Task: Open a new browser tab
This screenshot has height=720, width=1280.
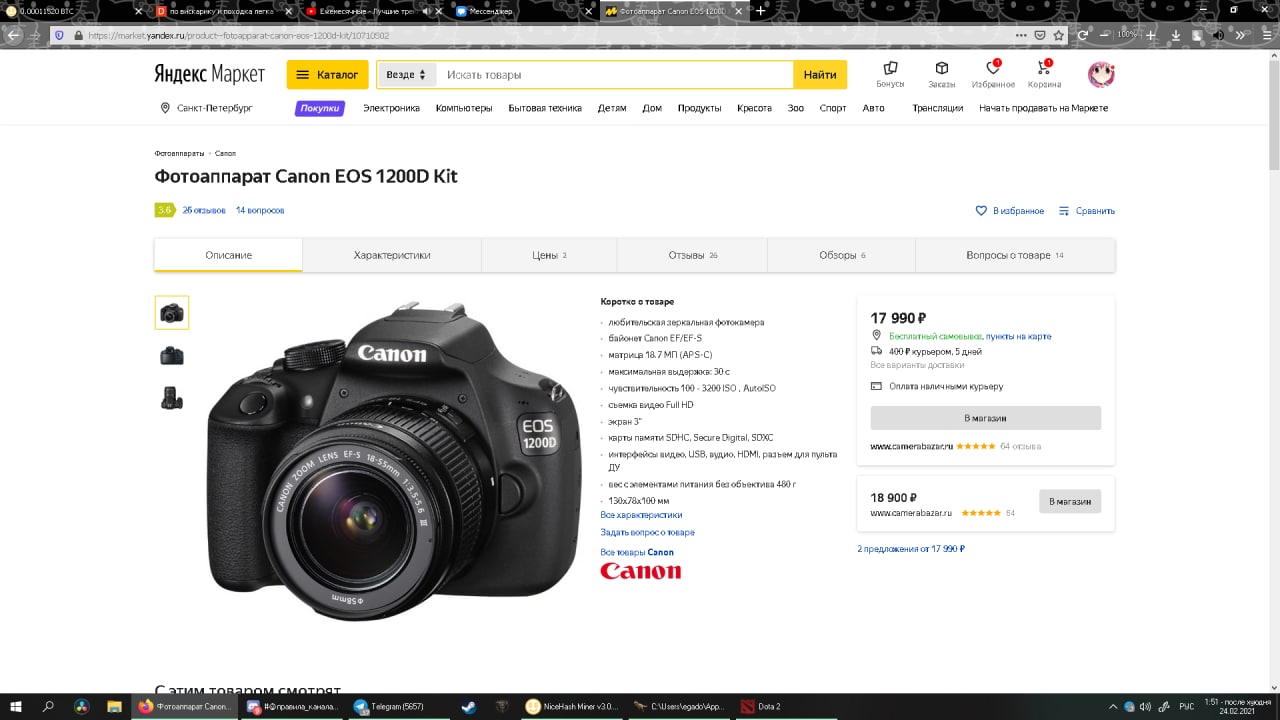Action: click(761, 10)
